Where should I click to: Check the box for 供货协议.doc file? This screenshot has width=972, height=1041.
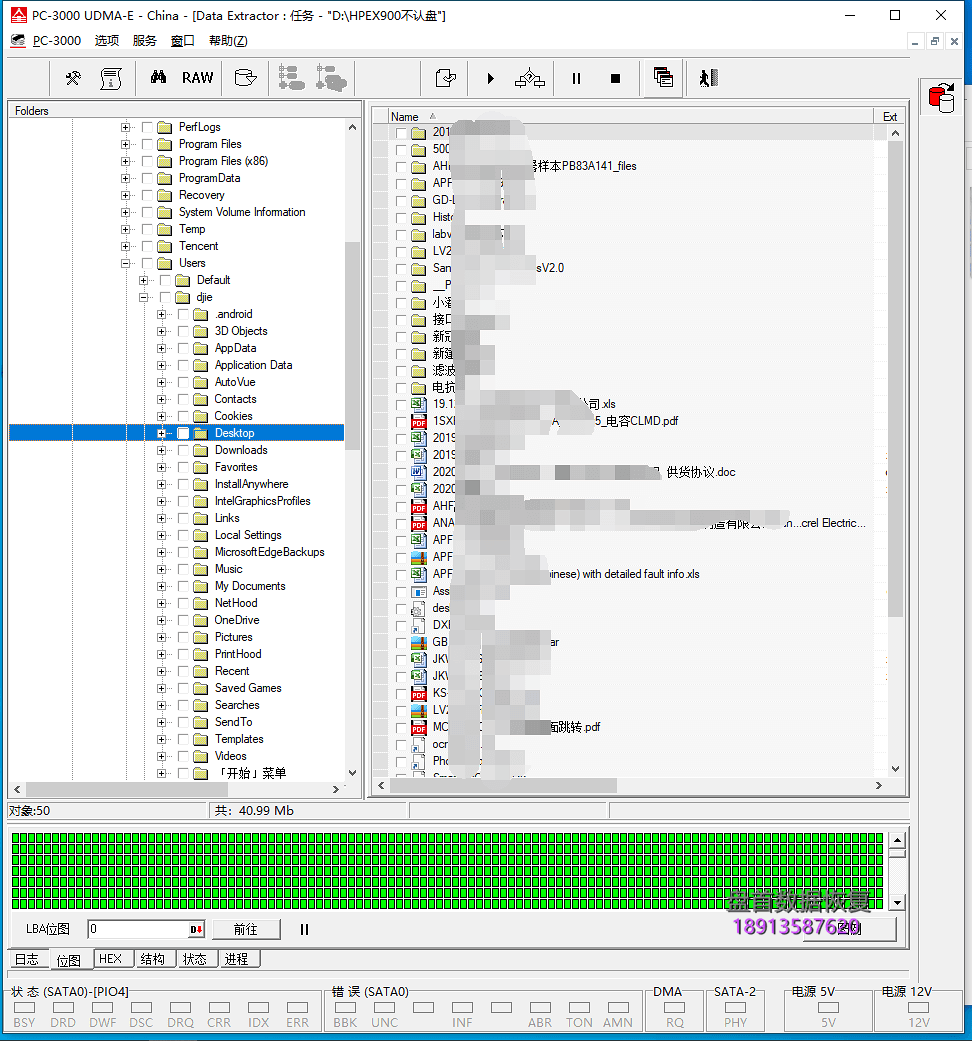400,473
